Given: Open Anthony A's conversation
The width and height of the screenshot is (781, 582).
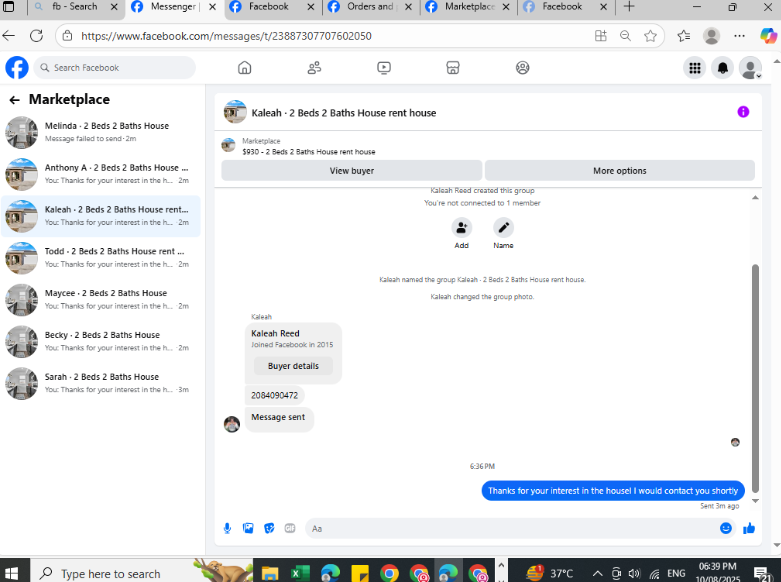Looking at the screenshot, I should point(101,174).
